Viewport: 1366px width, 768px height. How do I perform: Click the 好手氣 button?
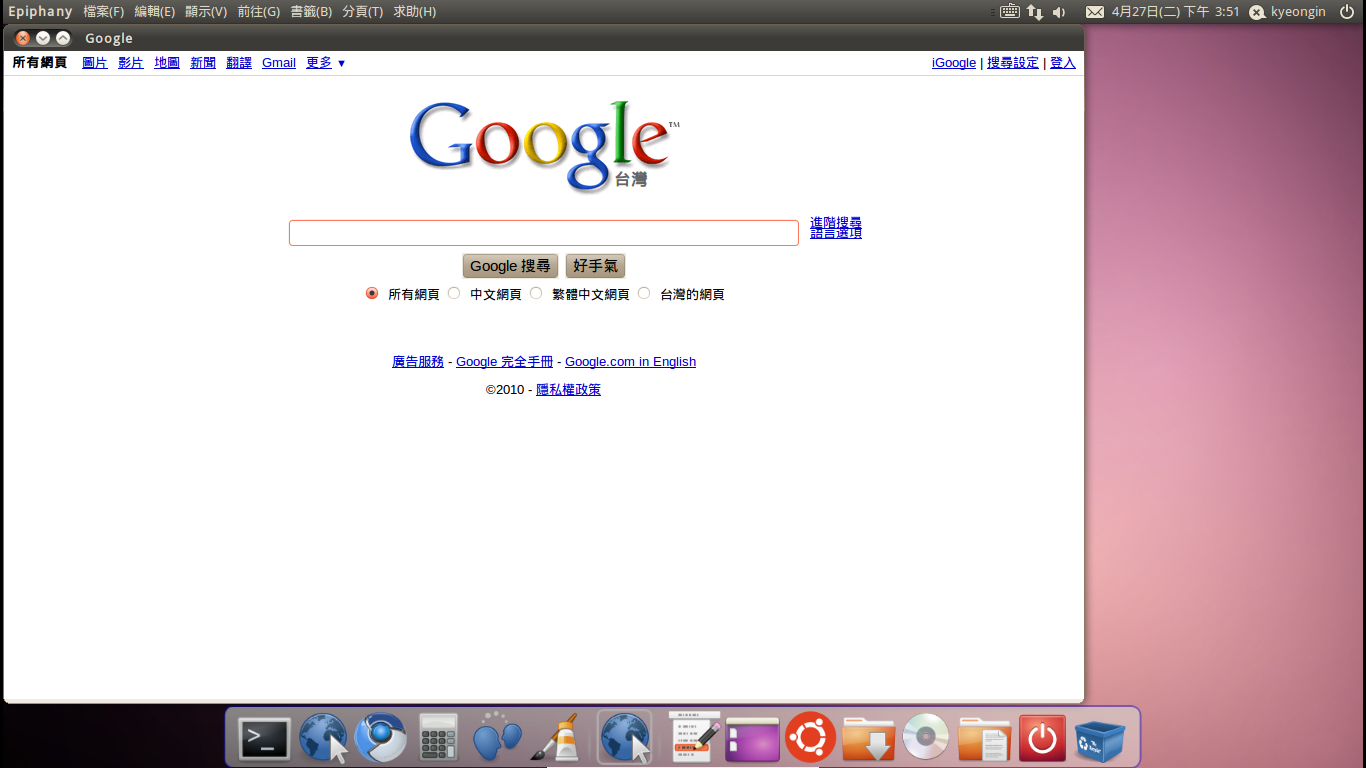[x=595, y=266]
